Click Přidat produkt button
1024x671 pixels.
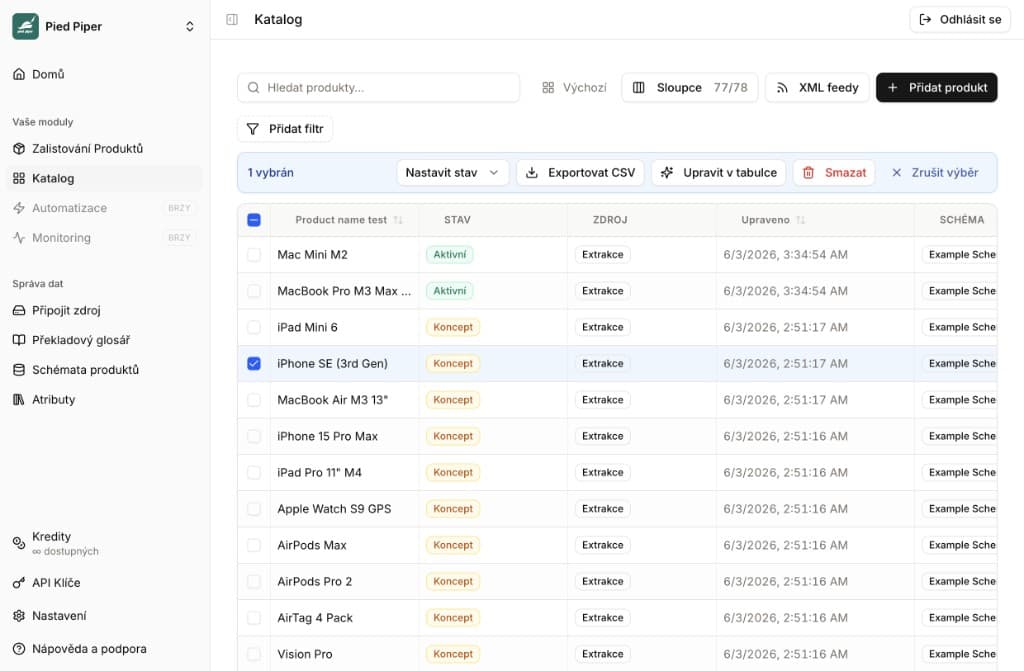tap(936, 88)
